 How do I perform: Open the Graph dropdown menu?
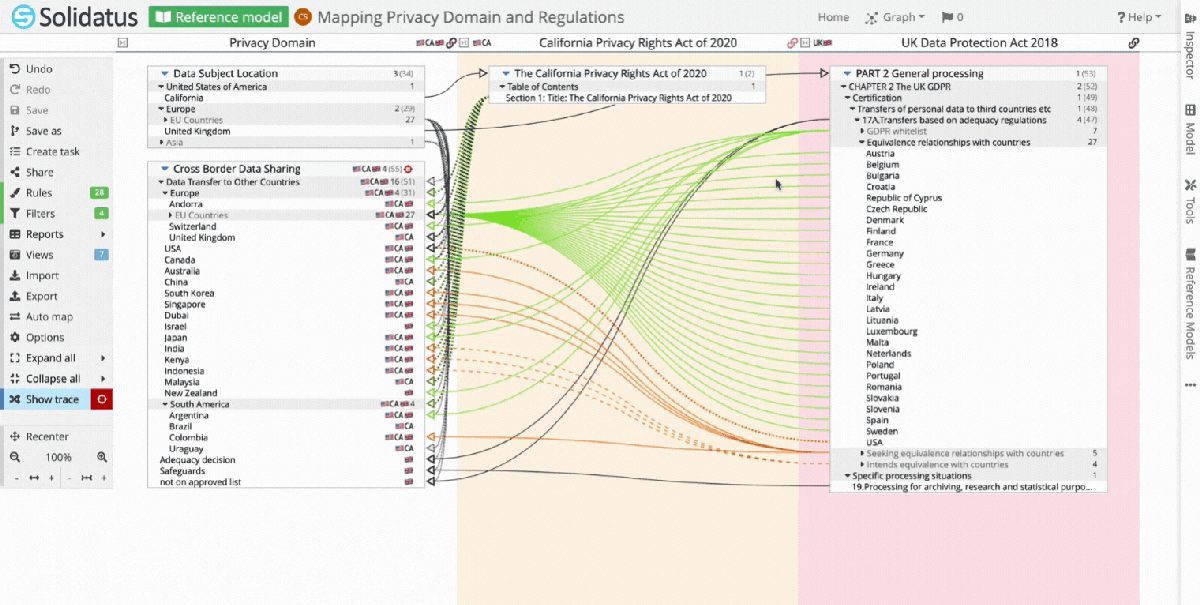click(x=896, y=17)
